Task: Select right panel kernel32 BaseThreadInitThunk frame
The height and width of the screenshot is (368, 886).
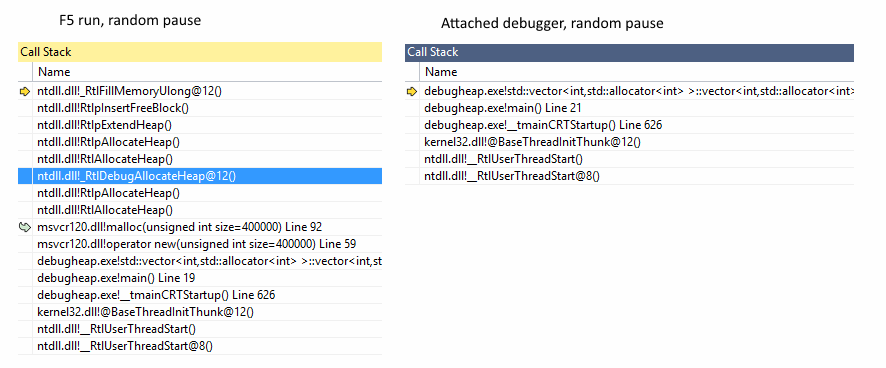Action: point(629,142)
